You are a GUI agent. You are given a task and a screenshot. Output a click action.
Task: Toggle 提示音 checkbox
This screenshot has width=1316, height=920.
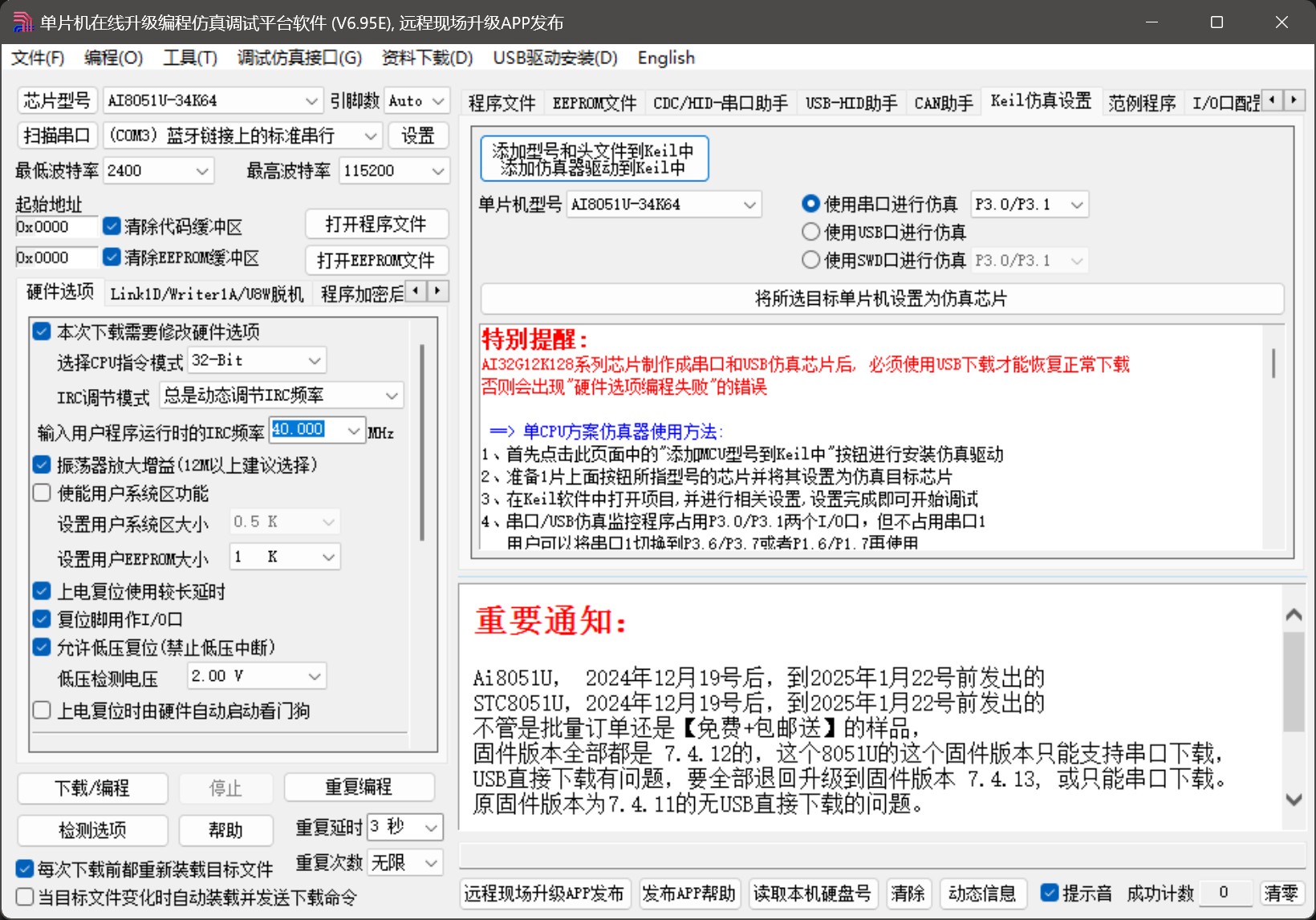tap(1049, 893)
